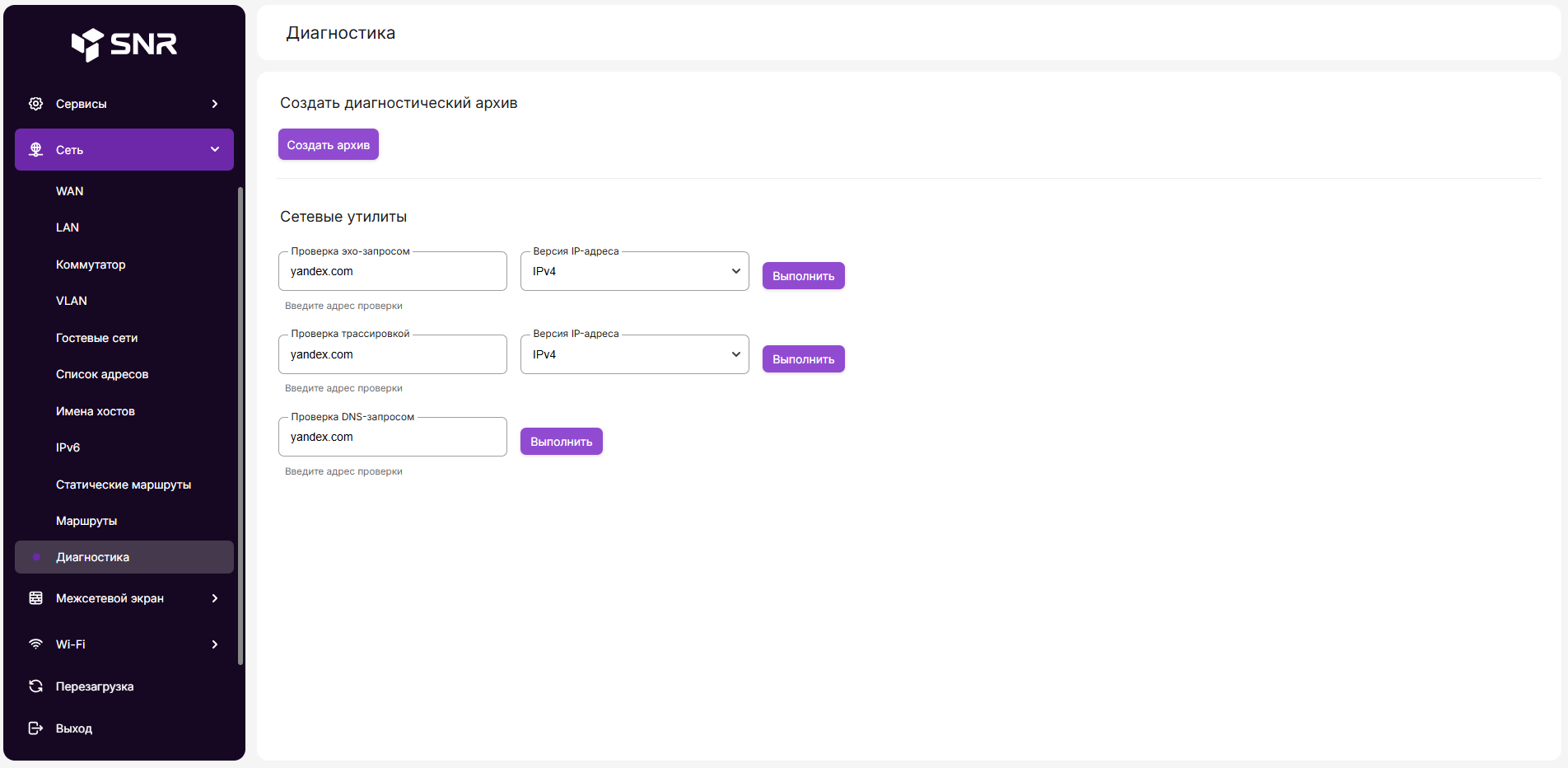Run the DNS query Выполнить button
The width and height of the screenshot is (1568, 768).
561,442
